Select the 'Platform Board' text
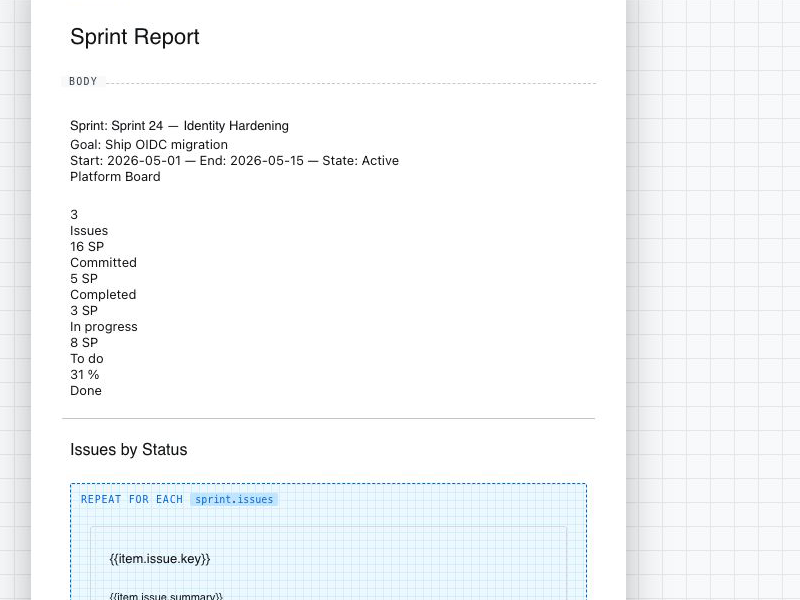Image resolution: width=800 pixels, height=600 pixels. [x=115, y=177]
